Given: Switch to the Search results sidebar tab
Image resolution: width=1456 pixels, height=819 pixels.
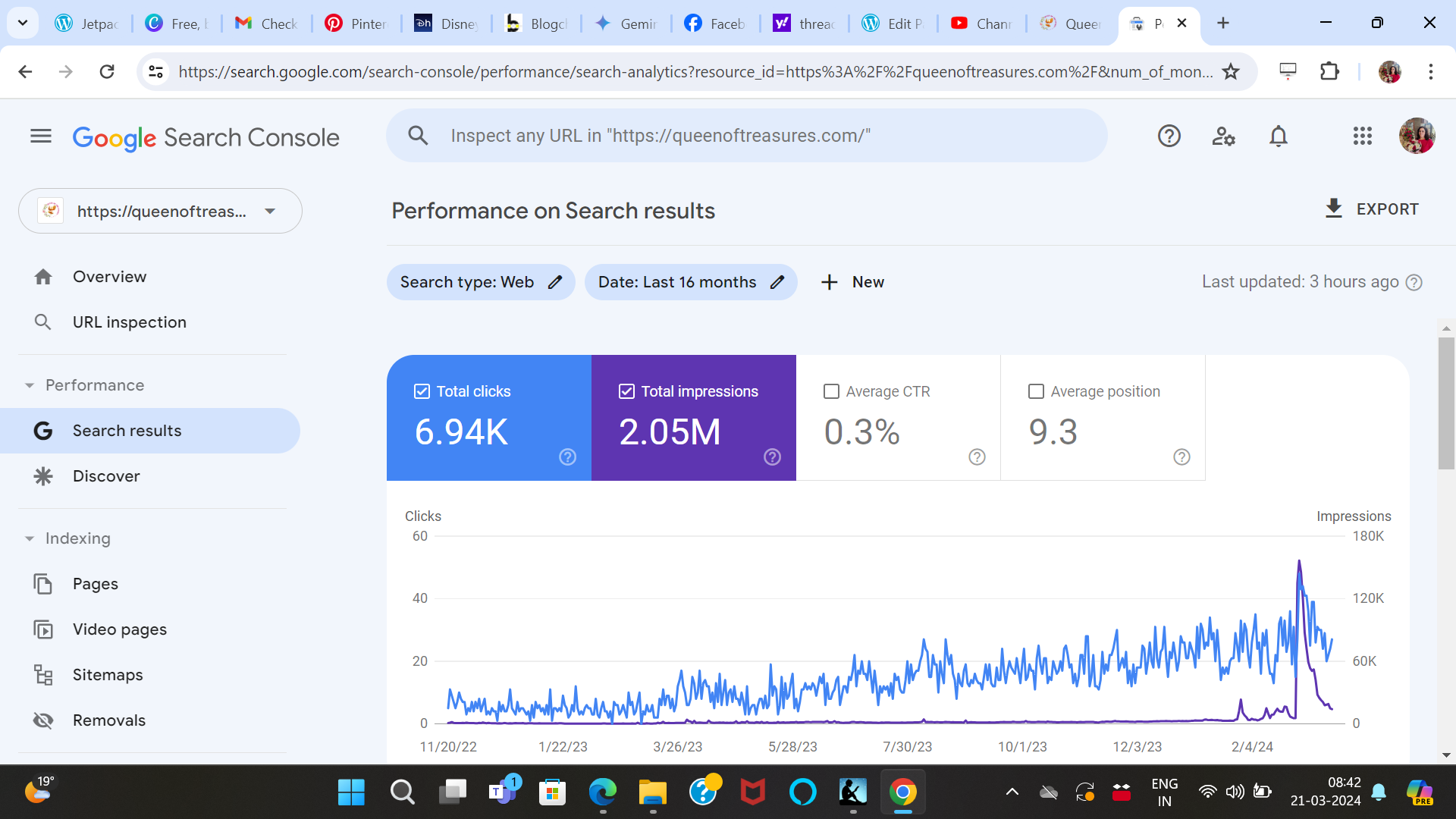Looking at the screenshot, I should coord(127,430).
